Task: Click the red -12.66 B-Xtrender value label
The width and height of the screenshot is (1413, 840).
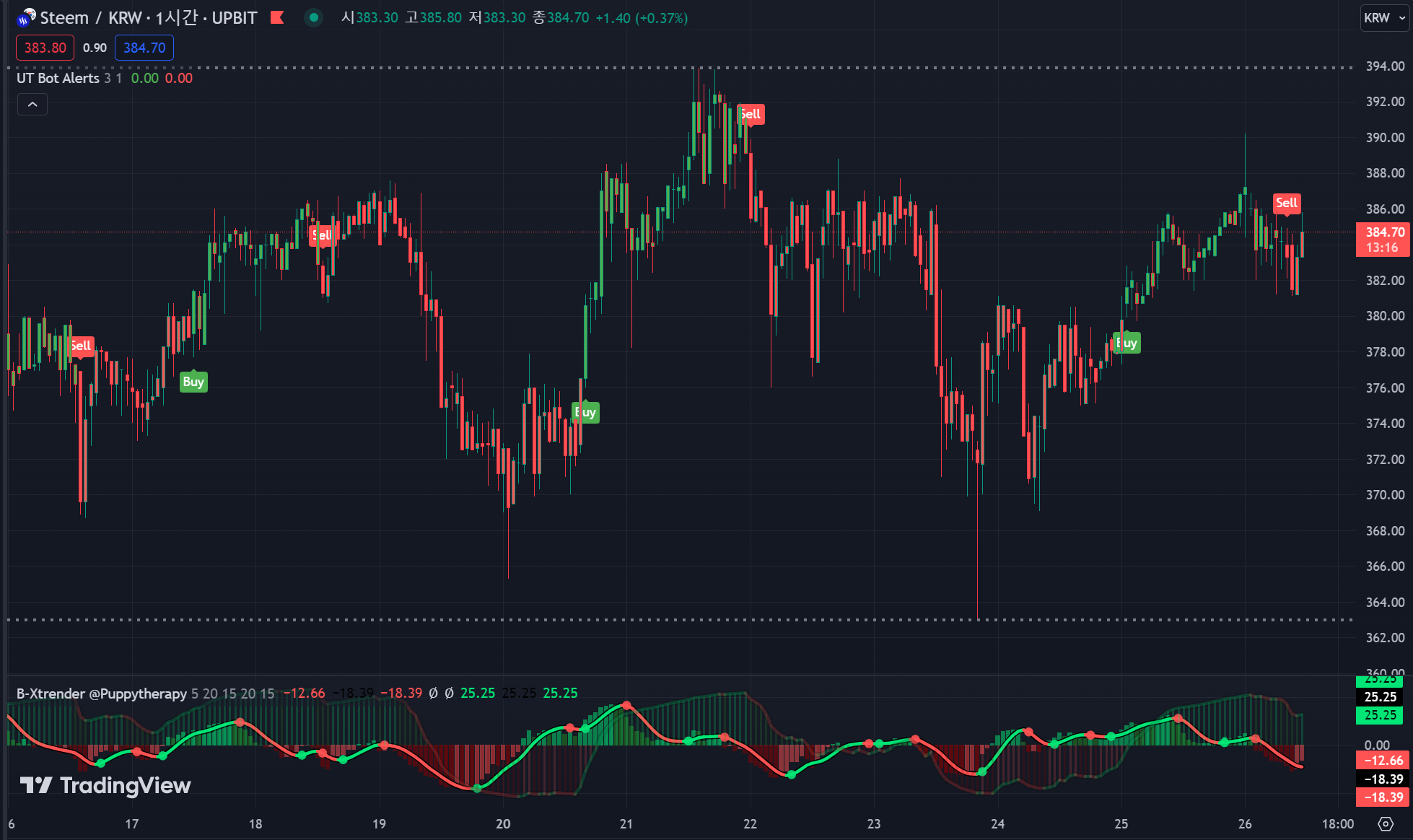Action: 1383,760
